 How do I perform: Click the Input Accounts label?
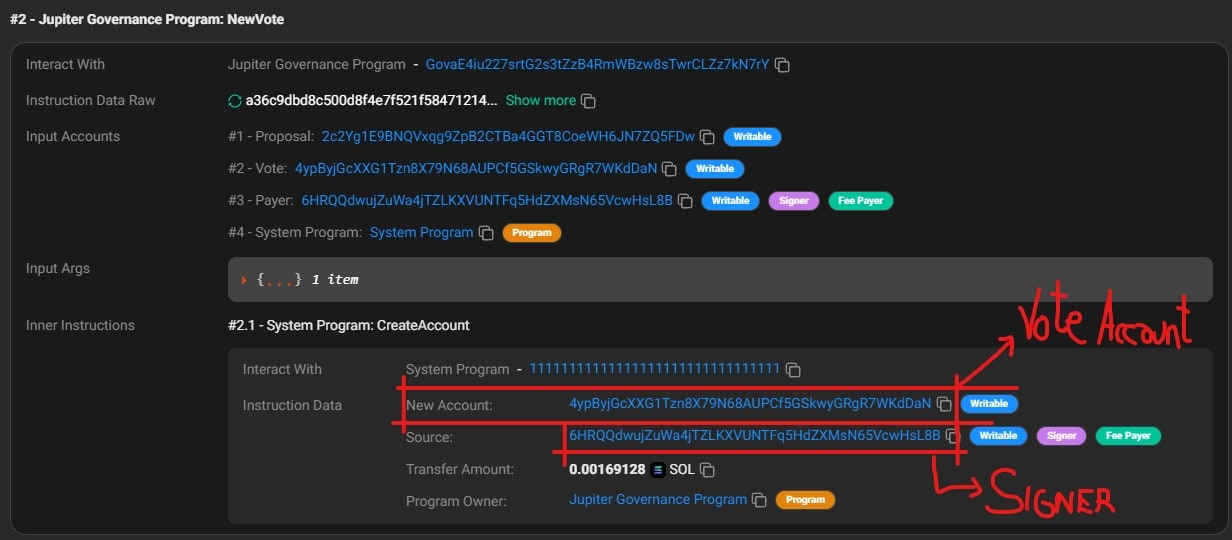73,136
